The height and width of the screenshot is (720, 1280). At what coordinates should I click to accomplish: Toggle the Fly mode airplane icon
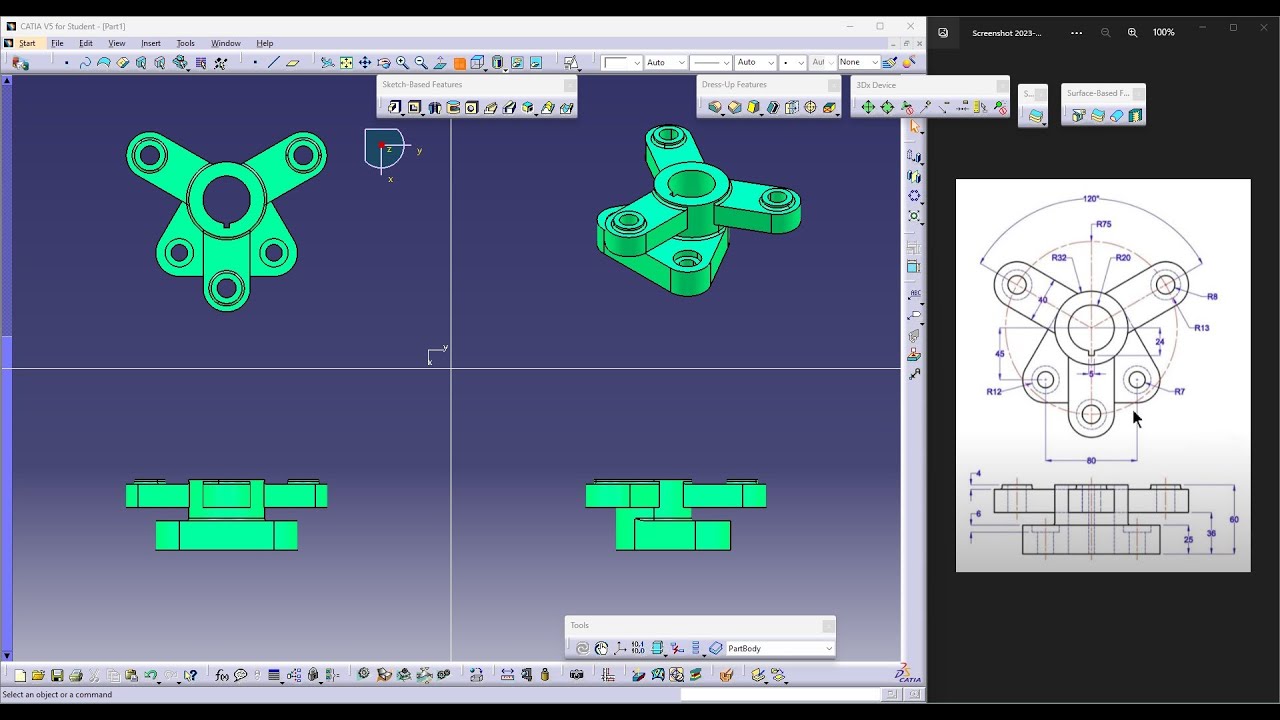[x=327, y=62]
